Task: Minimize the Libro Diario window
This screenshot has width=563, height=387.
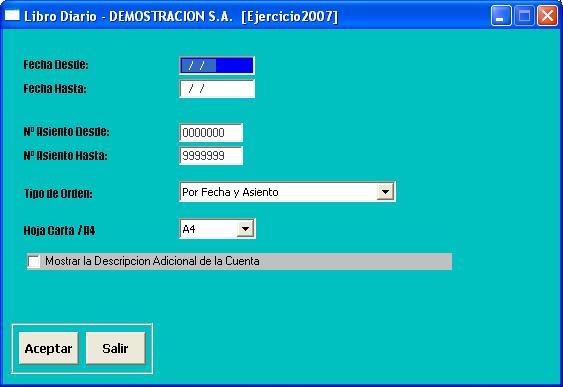Action: (x=501, y=16)
